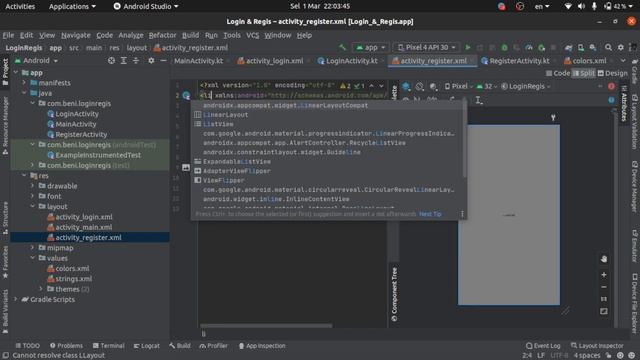Click read-only lock icon in status bar
Viewport: 640px width, 360px height.
(x=608, y=356)
